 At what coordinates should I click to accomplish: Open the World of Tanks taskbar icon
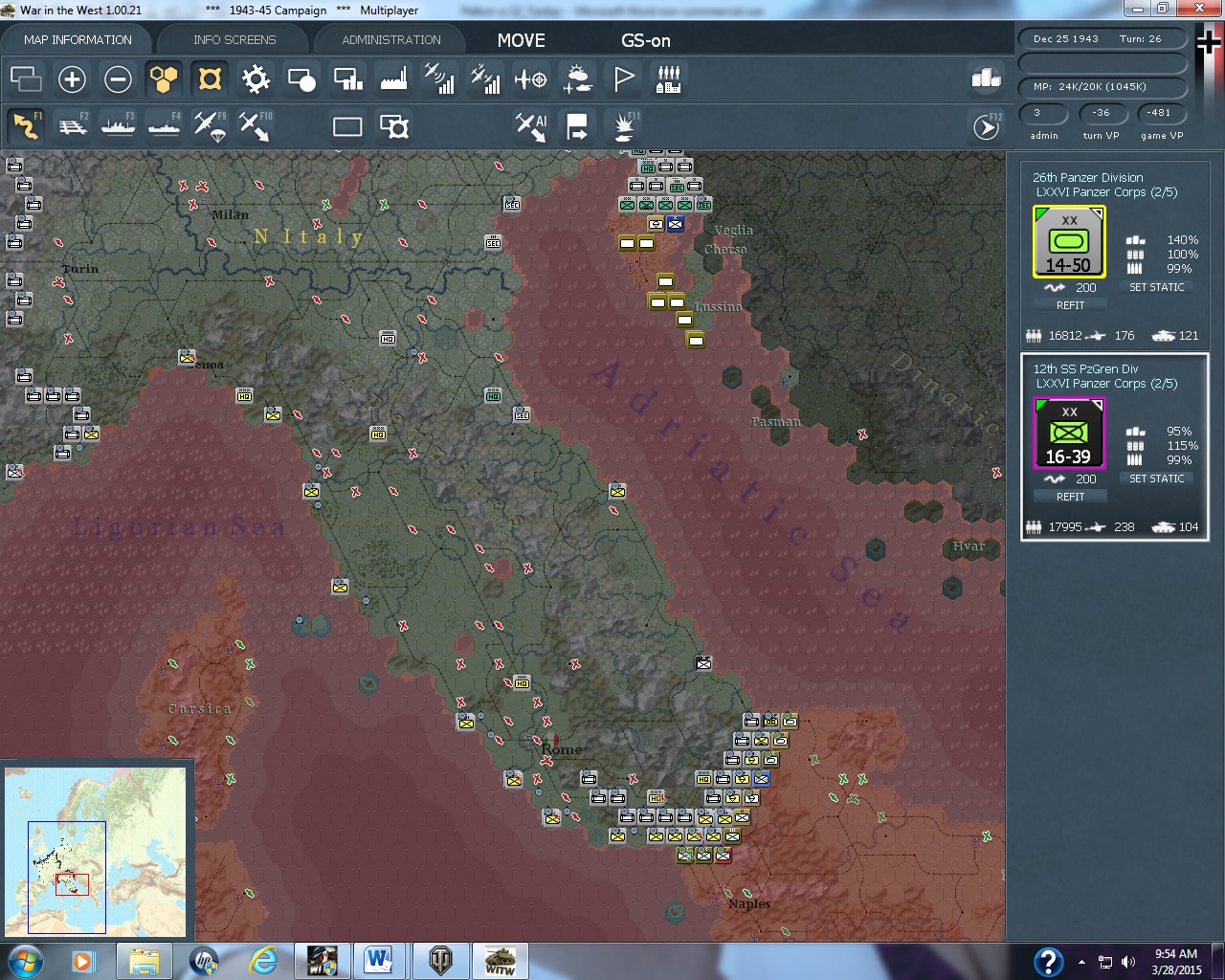(x=441, y=960)
